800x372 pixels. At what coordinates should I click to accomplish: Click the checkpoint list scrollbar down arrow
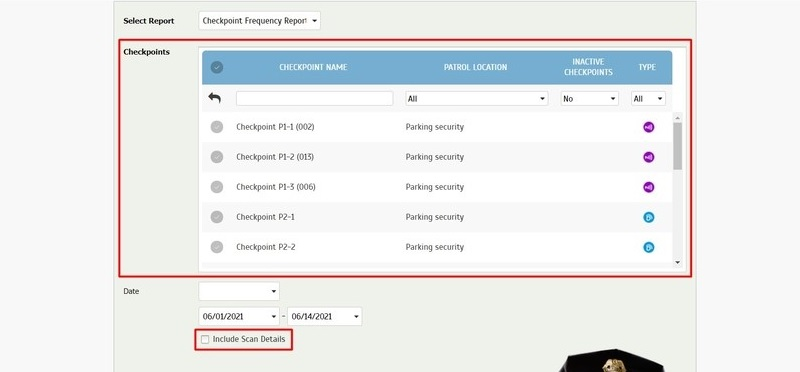678,262
